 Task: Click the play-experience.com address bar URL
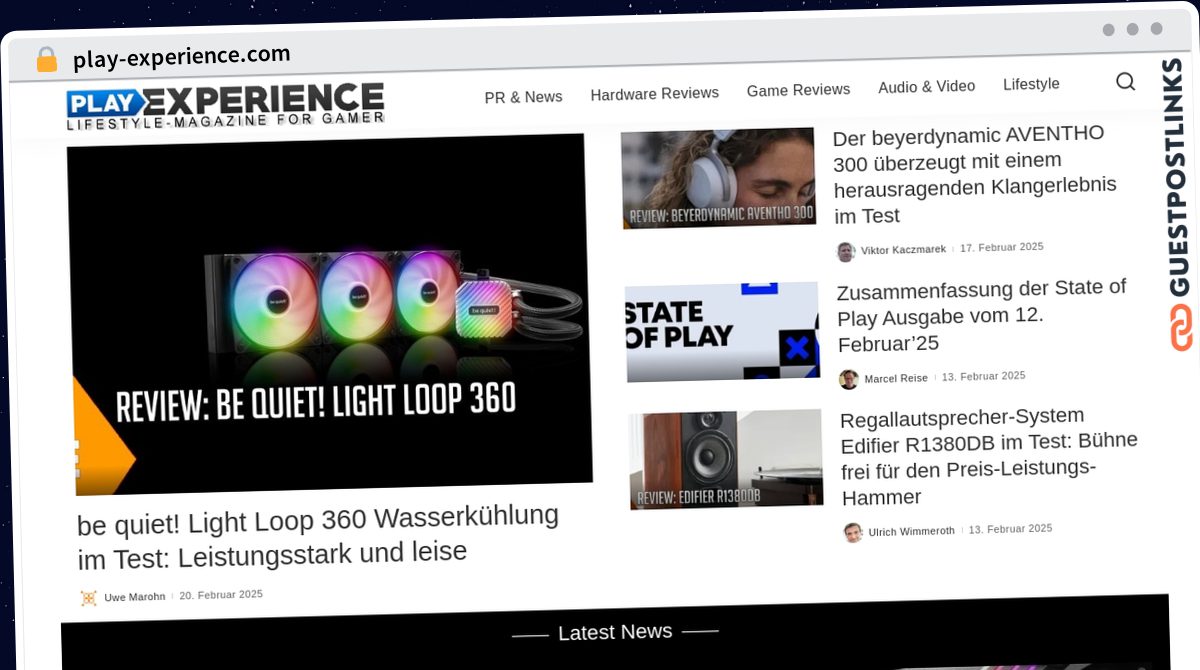(x=181, y=57)
